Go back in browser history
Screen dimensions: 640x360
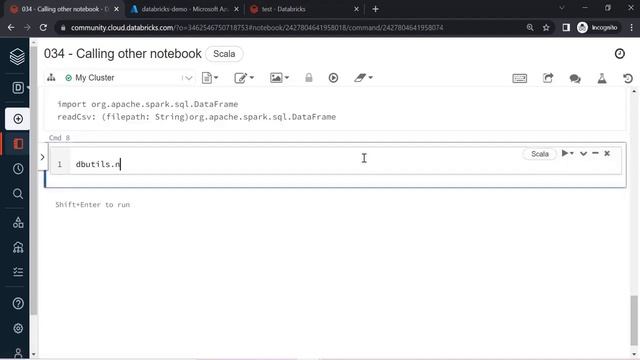[11, 28]
